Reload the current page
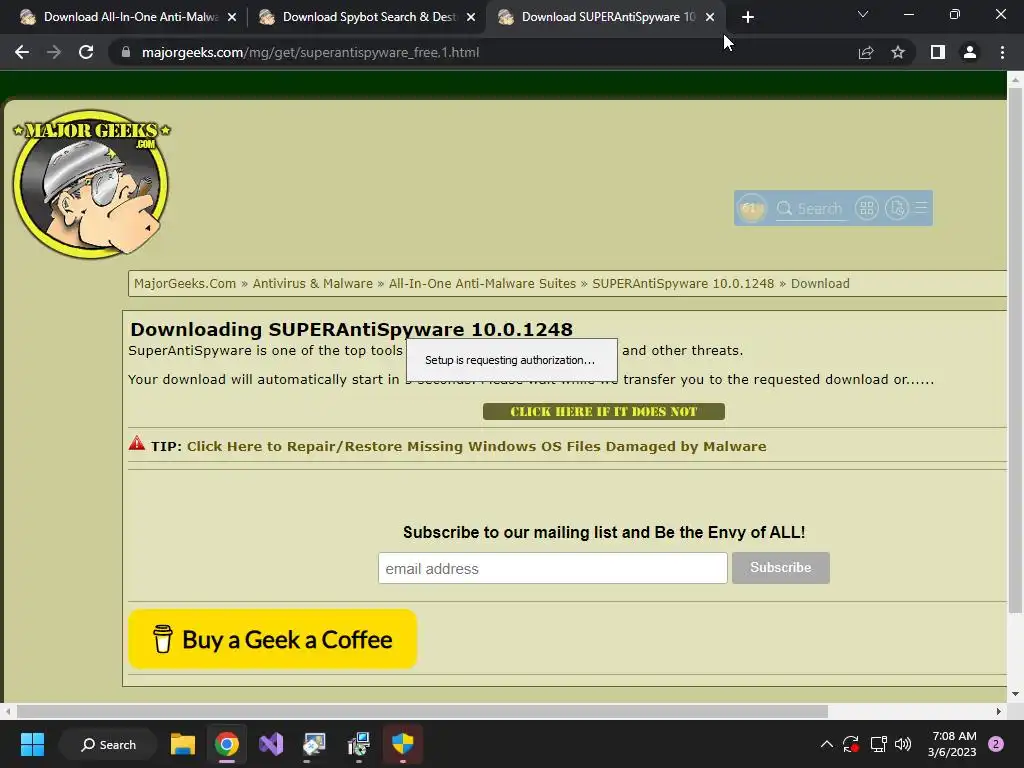Screen dimensions: 1024x768 [x=86, y=52]
